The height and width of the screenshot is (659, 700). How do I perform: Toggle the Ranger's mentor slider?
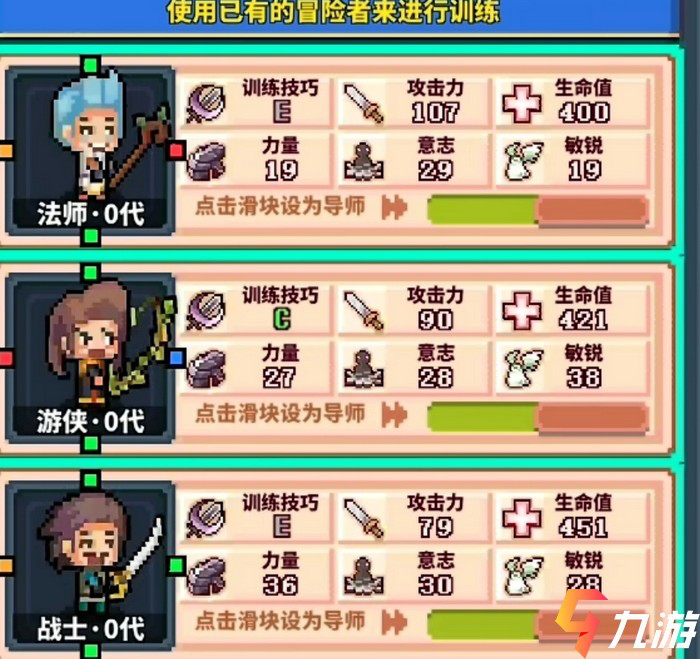[x=537, y=417]
